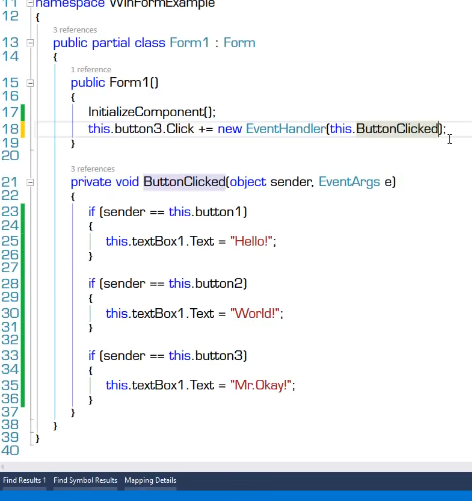Click the Form1 class name on line 13

pyautogui.click(x=189, y=43)
